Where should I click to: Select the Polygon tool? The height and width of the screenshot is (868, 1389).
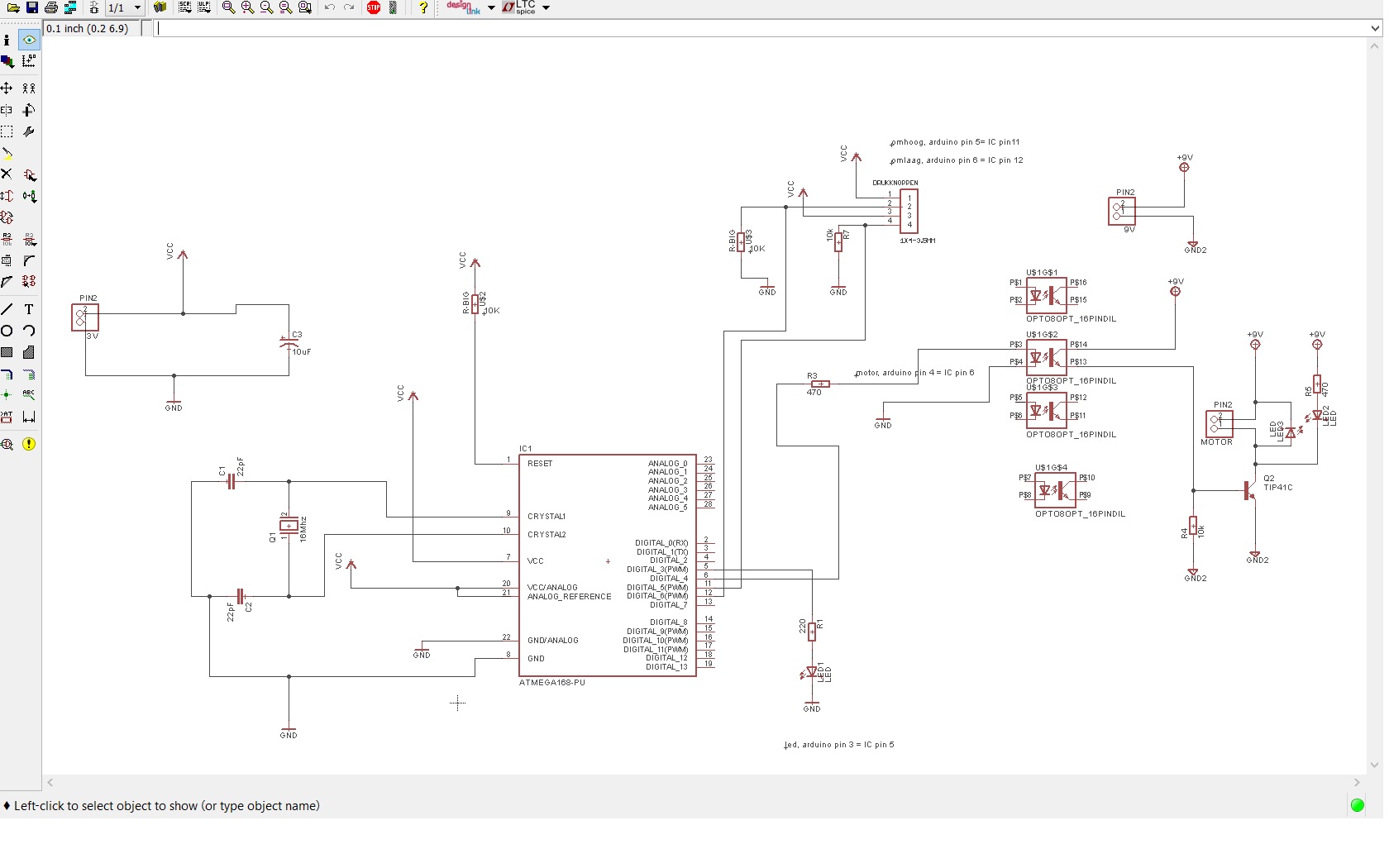[x=29, y=352]
